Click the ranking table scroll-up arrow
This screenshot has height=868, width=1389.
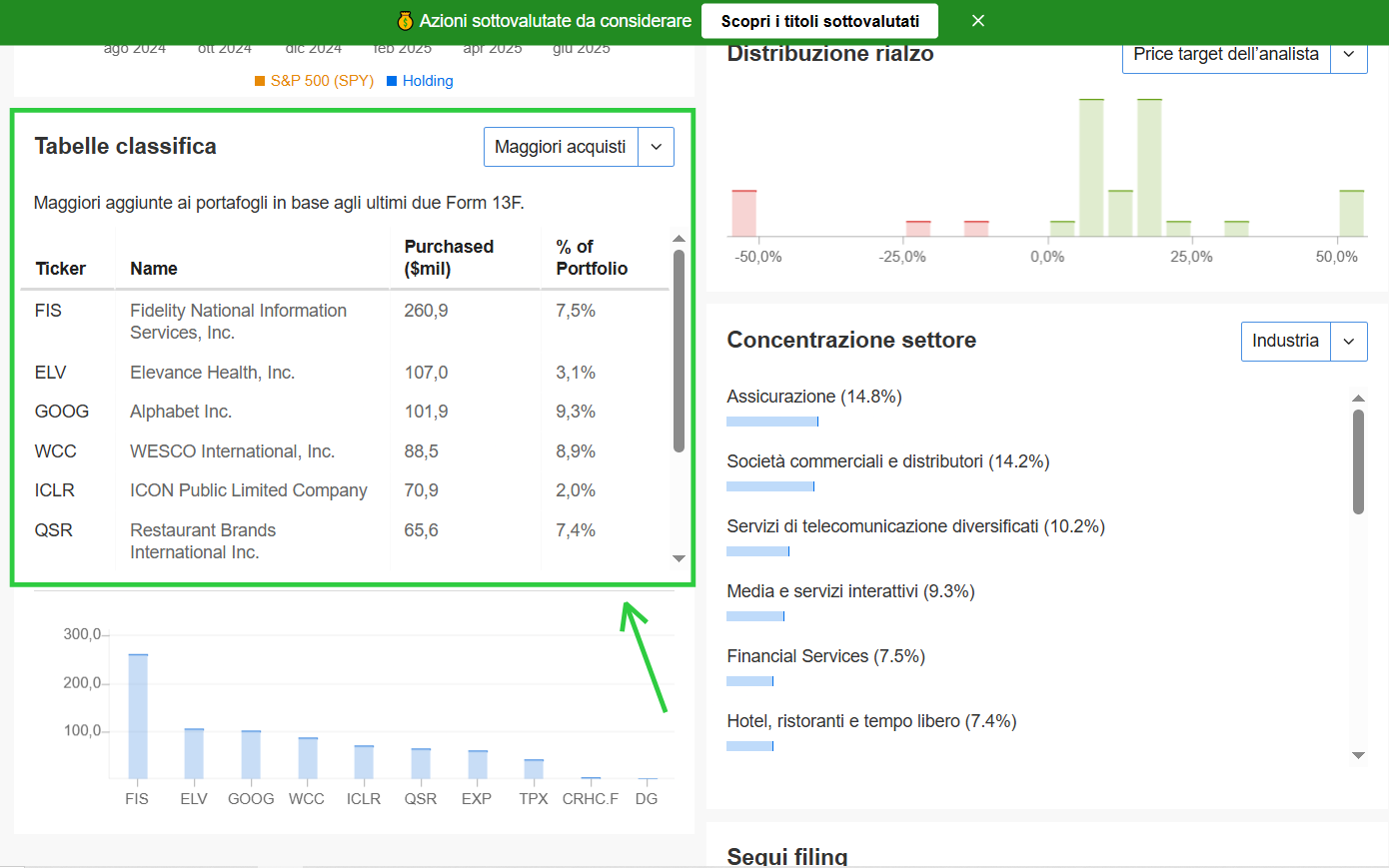(x=679, y=239)
